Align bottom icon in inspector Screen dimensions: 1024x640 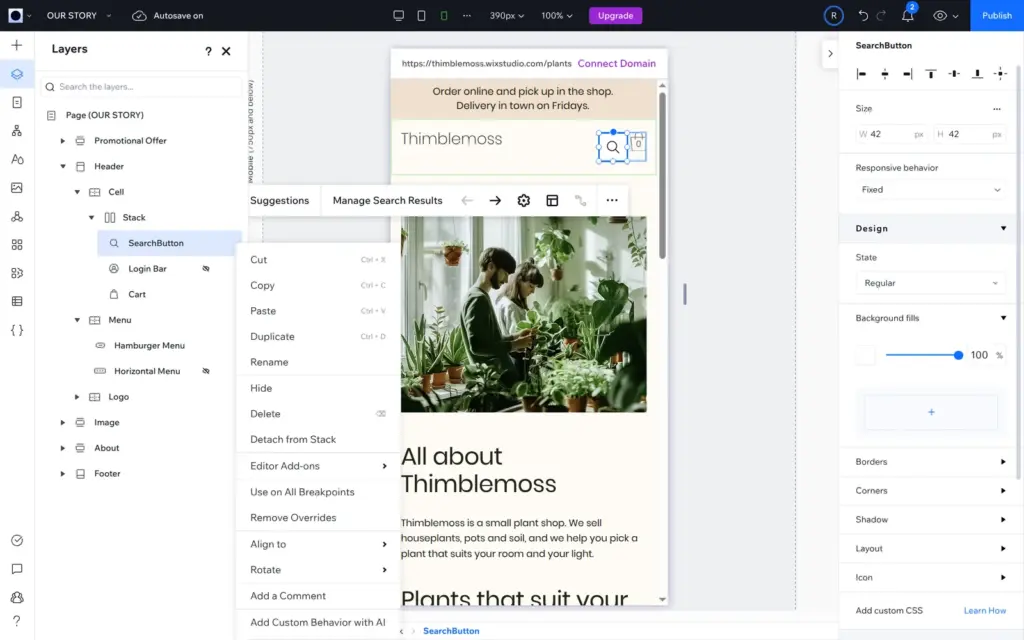tap(977, 74)
